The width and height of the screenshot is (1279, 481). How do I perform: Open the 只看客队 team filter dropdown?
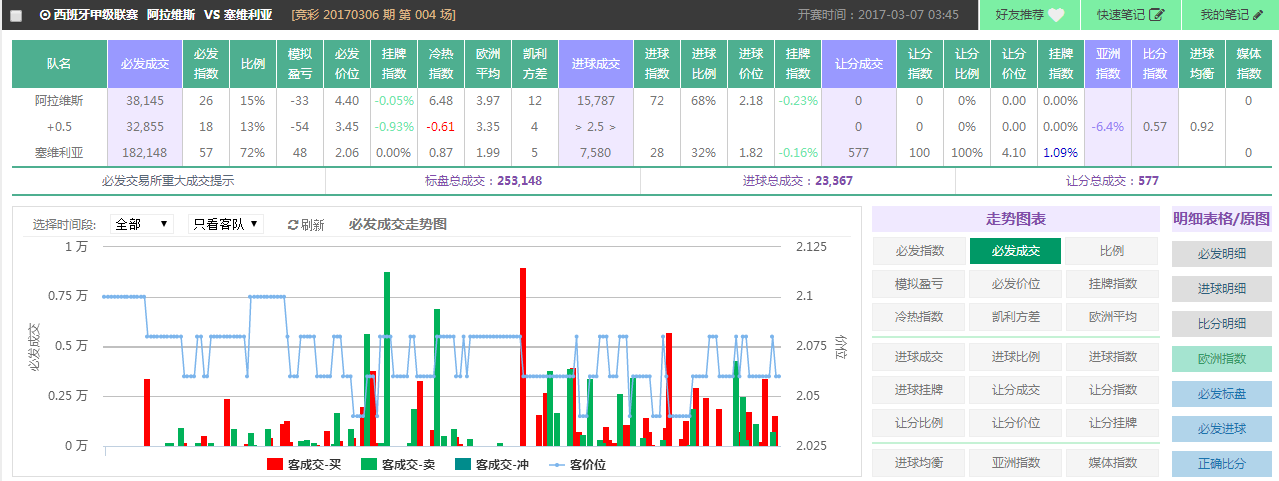(225, 224)
